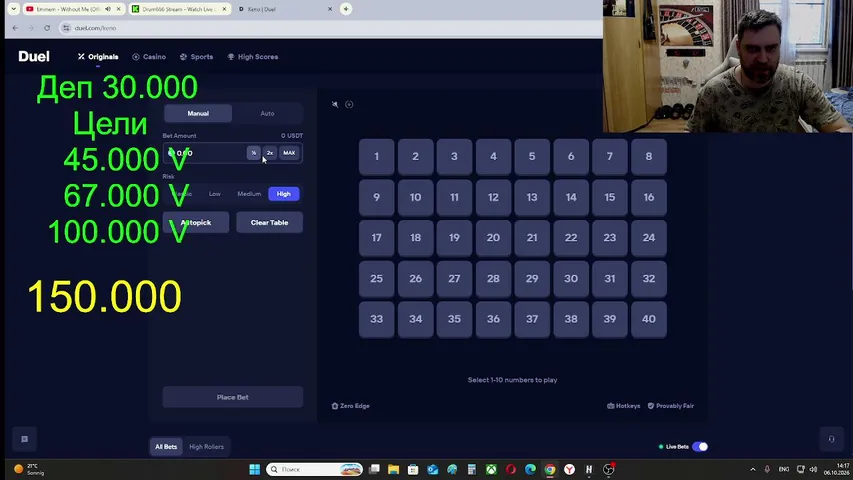Open Yandex browser from the taskbar
The height and width of the screenshot is (480, 853).
570,469
